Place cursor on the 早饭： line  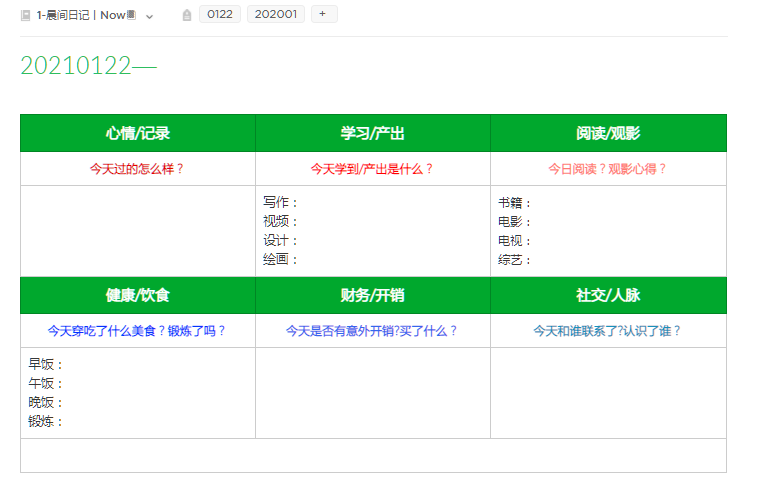[x=46, y=364]
